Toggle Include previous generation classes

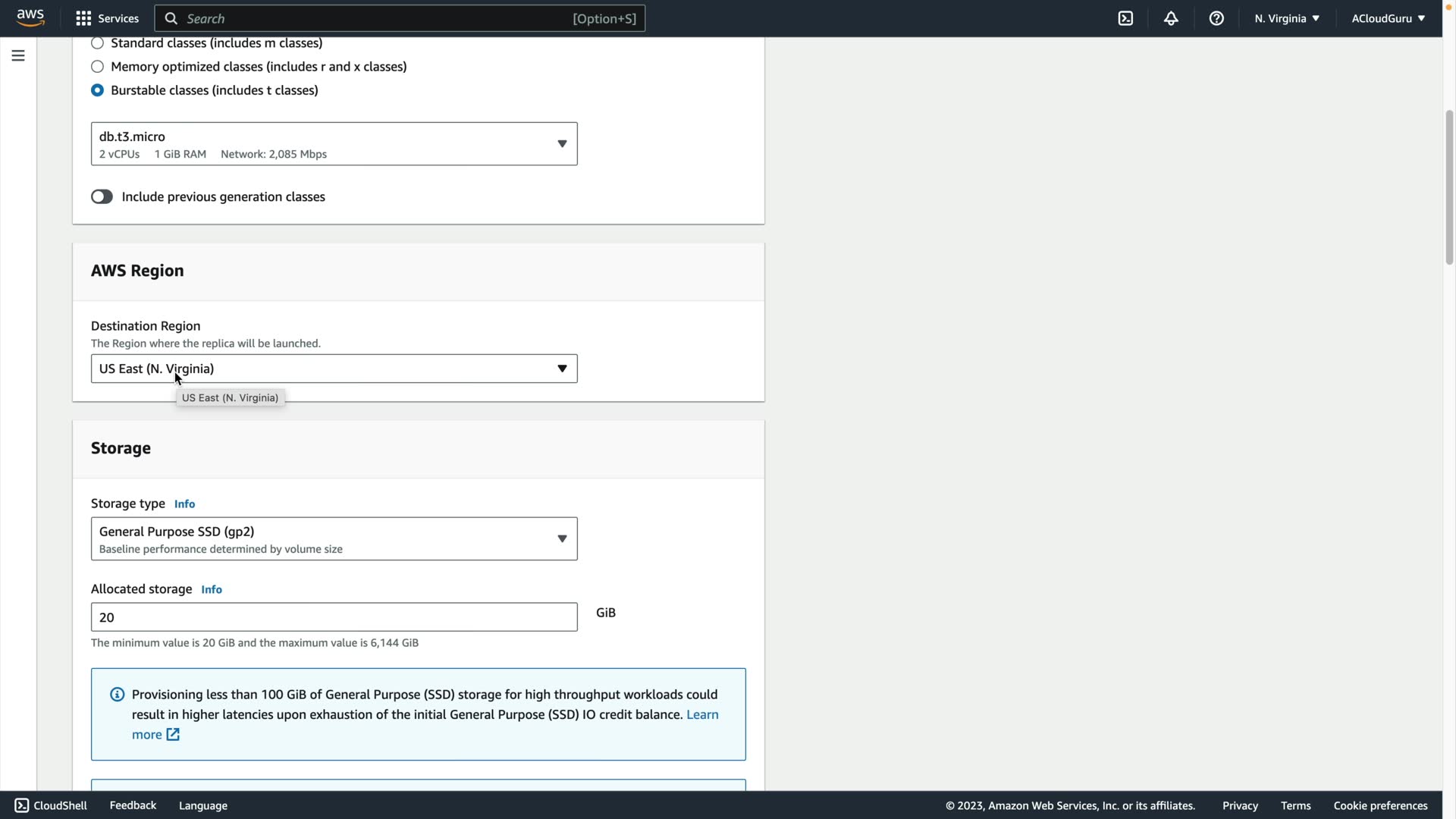click(102, 197)
